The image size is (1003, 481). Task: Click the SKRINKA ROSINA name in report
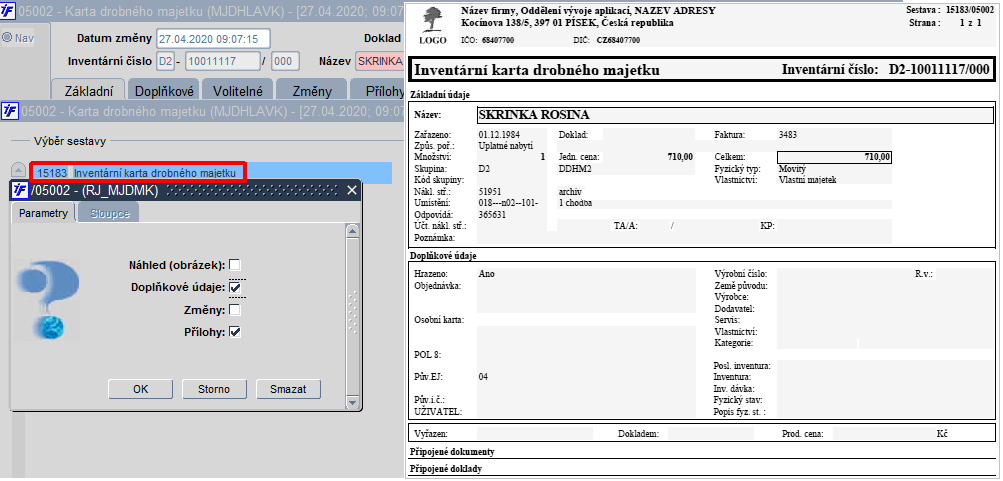pos(535,115)
